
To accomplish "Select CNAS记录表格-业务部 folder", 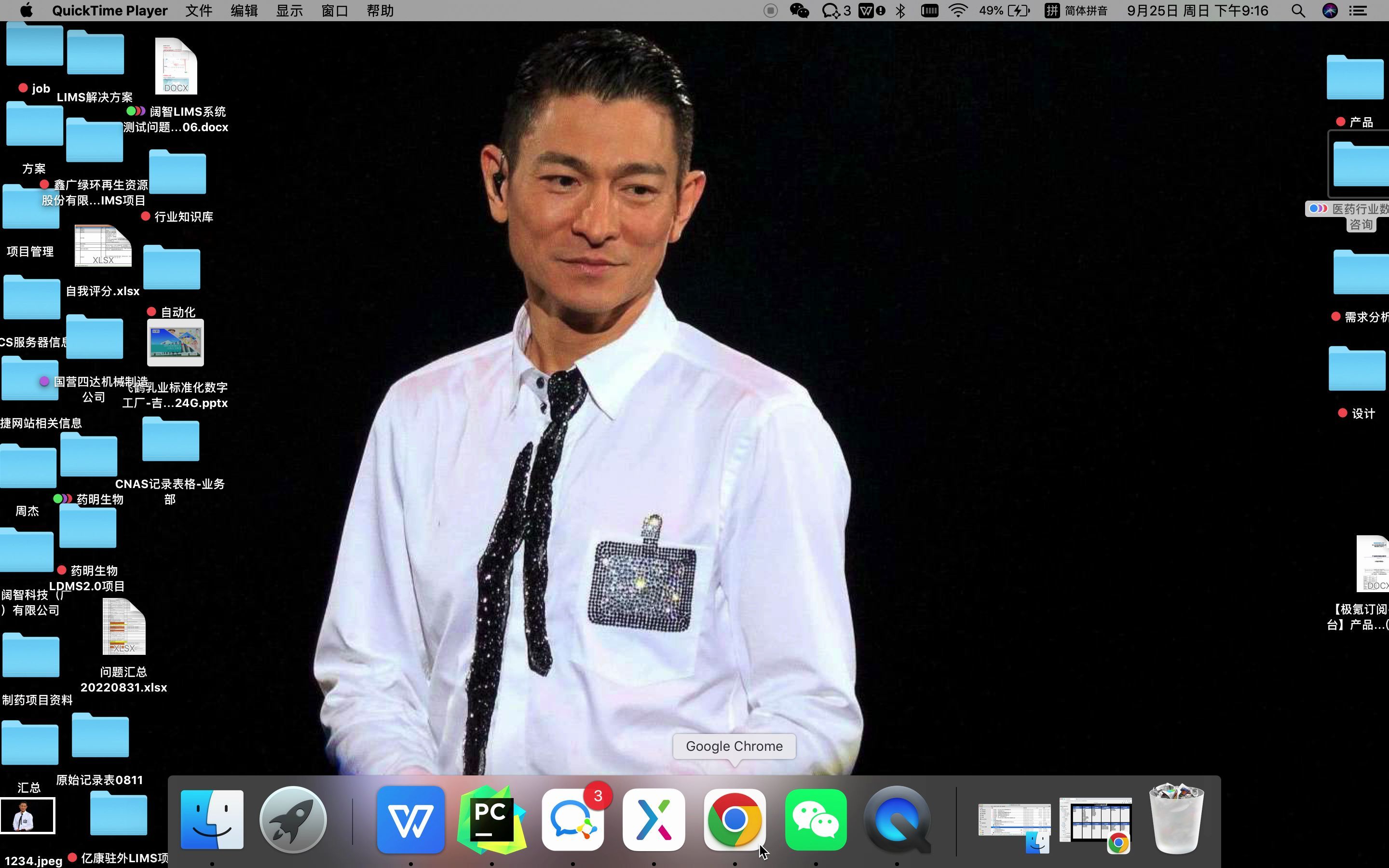I will pyautogui.click(x=170, y=439).
